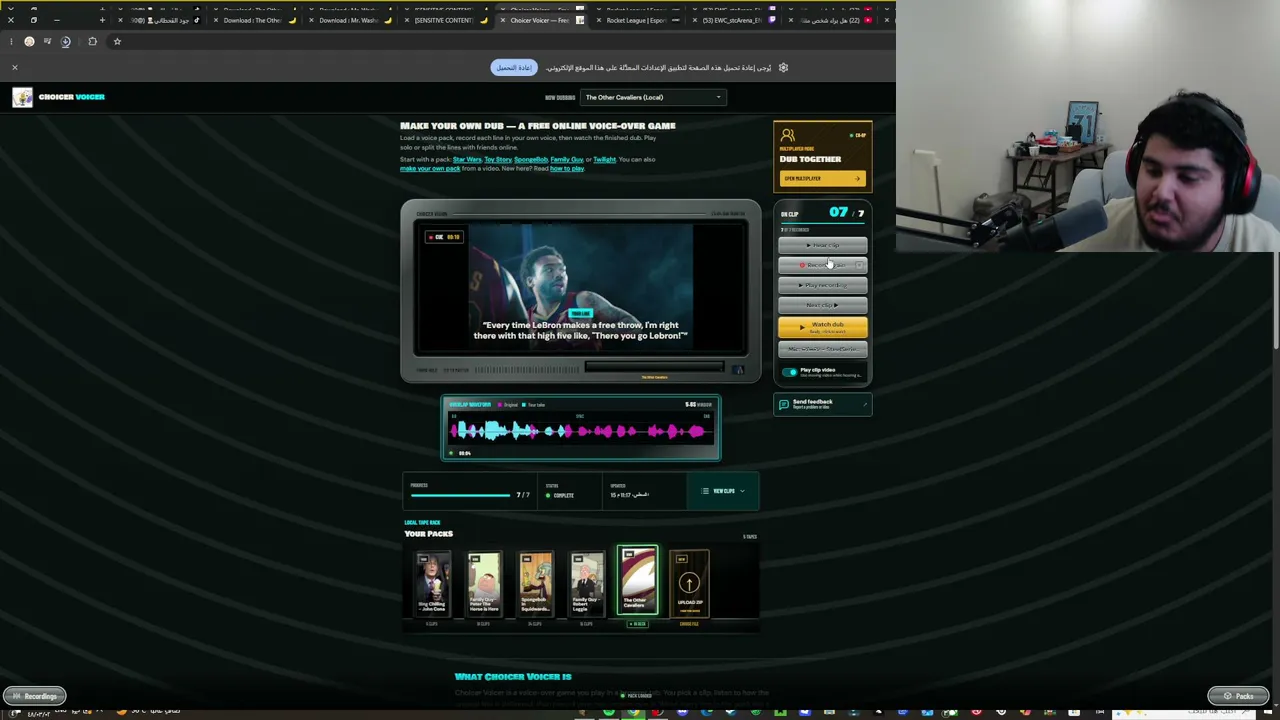The height and width of the screenshot is (720, 1280).
Task: Bookmark this page with the star icon
Action: click(x=117, y=41)
